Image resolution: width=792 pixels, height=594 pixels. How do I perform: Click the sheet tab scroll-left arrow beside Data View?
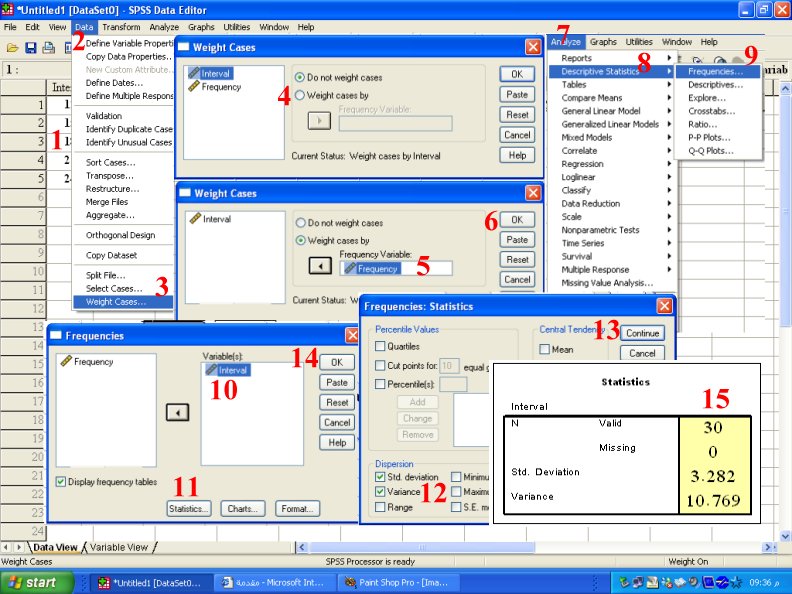[6, 547]
